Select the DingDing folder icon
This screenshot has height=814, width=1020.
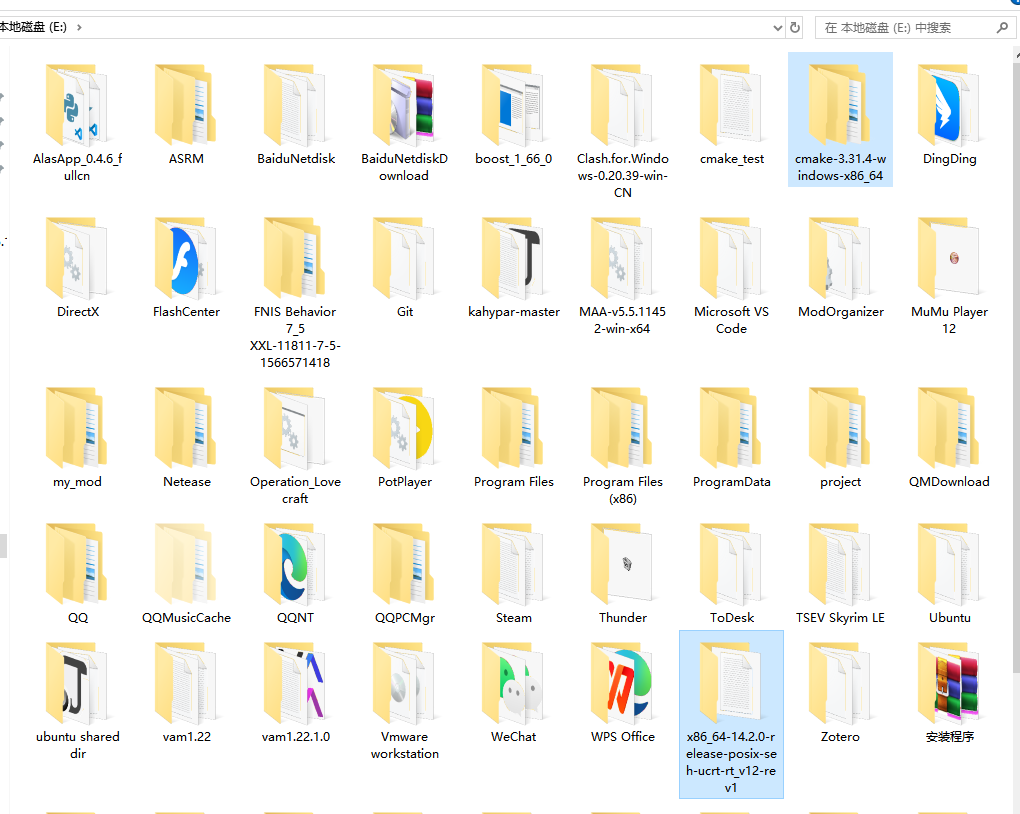pos(949,105)
